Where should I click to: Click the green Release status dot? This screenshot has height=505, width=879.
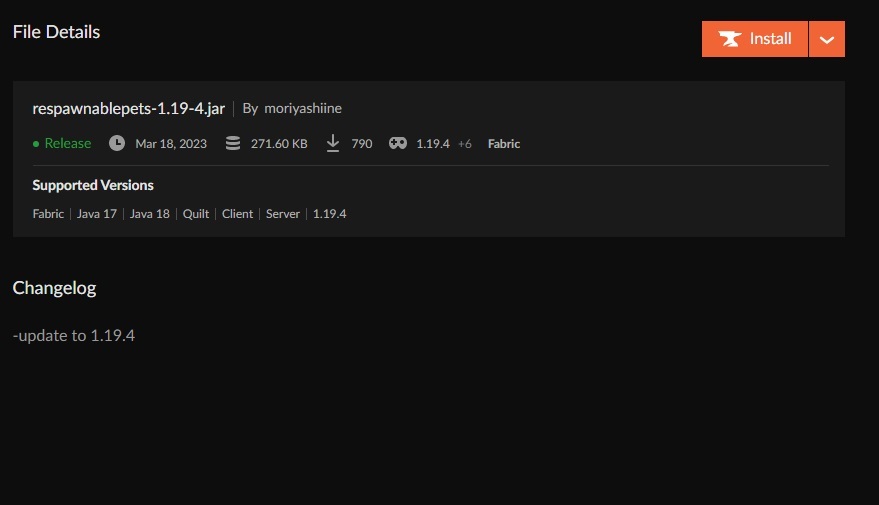click(36, 144)
